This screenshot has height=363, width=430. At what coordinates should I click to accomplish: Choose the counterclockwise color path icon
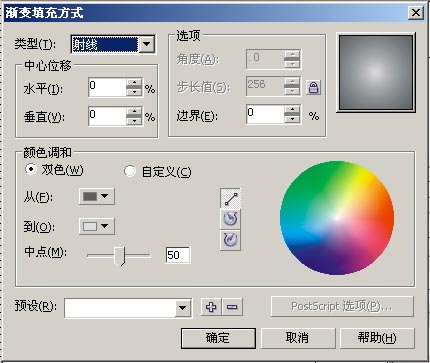[230, 219]
